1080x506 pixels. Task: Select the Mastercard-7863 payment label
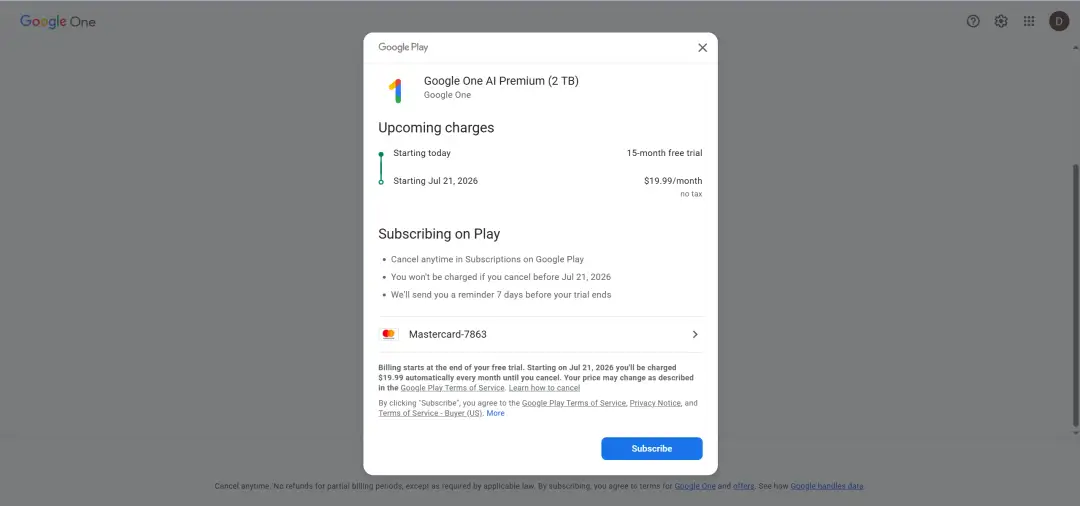448,334
